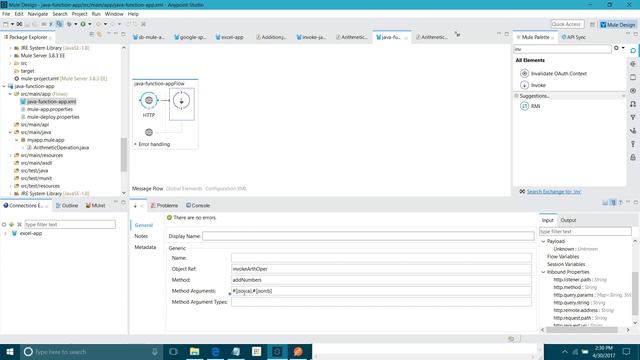The height and width of the screenshot is (360, 640).
Task: Open the MUnit view tab
Action: pos(96,206)
